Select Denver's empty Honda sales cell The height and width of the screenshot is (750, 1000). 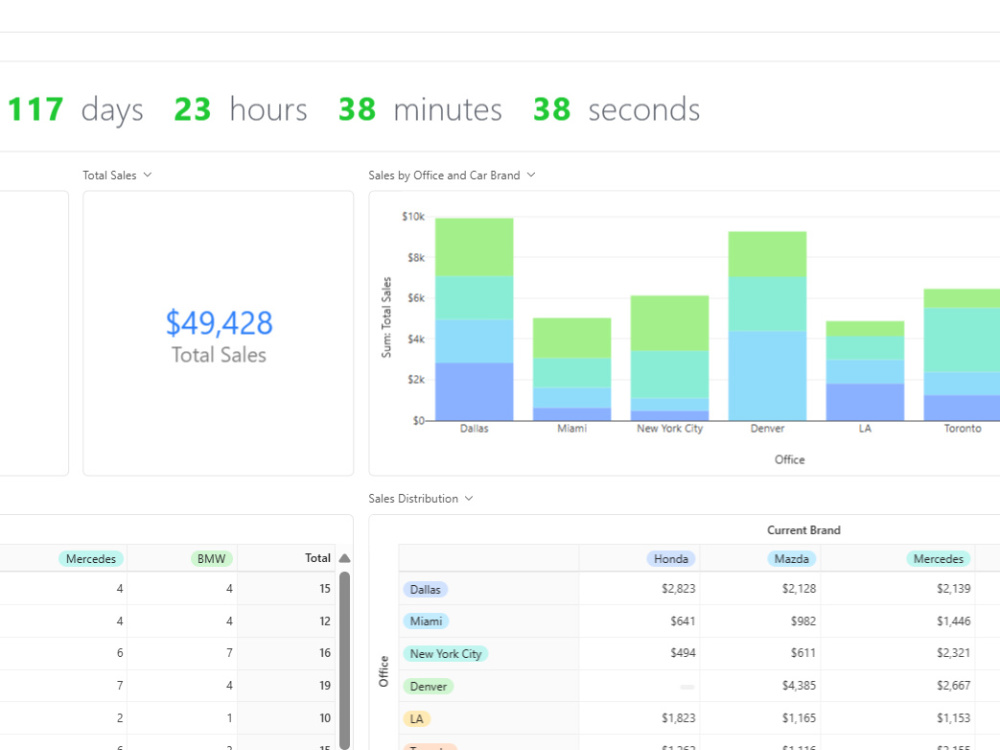point(686,686)
